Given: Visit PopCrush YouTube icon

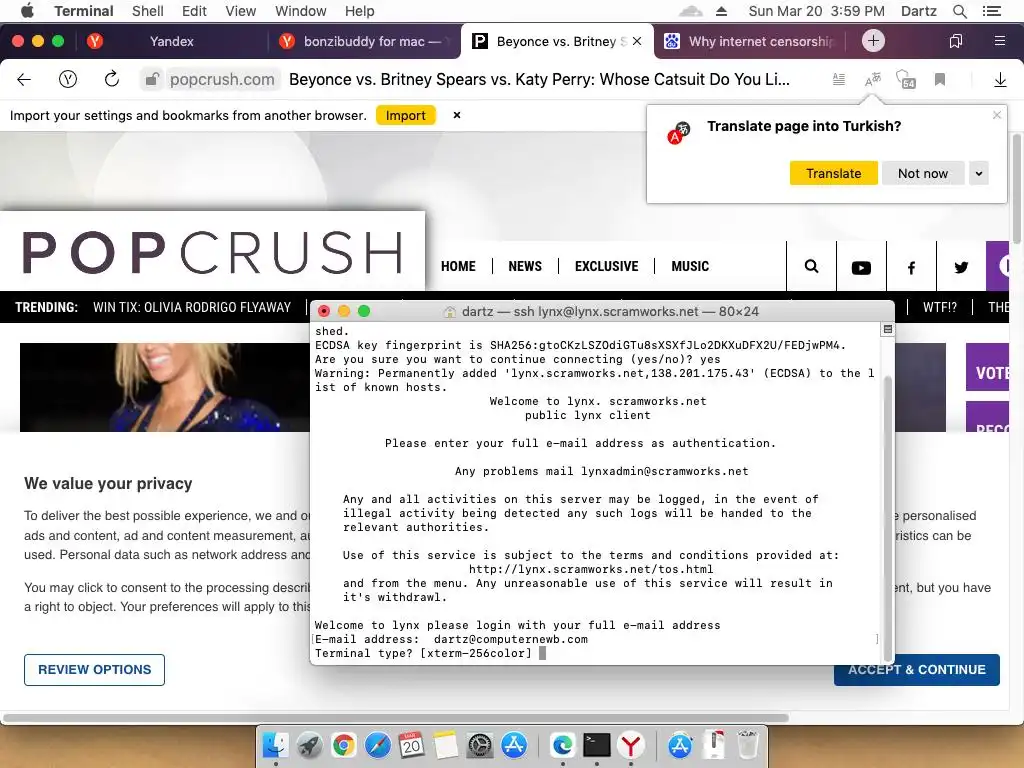Looking at the screenshot, I should 861,266.
